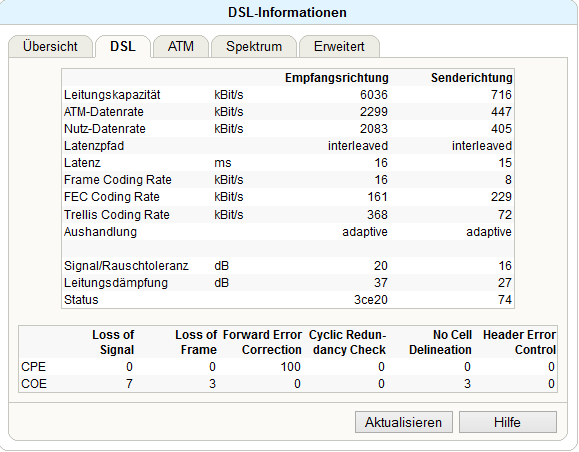Click the DSL-Informationen title
579x452 pixels.
pos(287,13)
